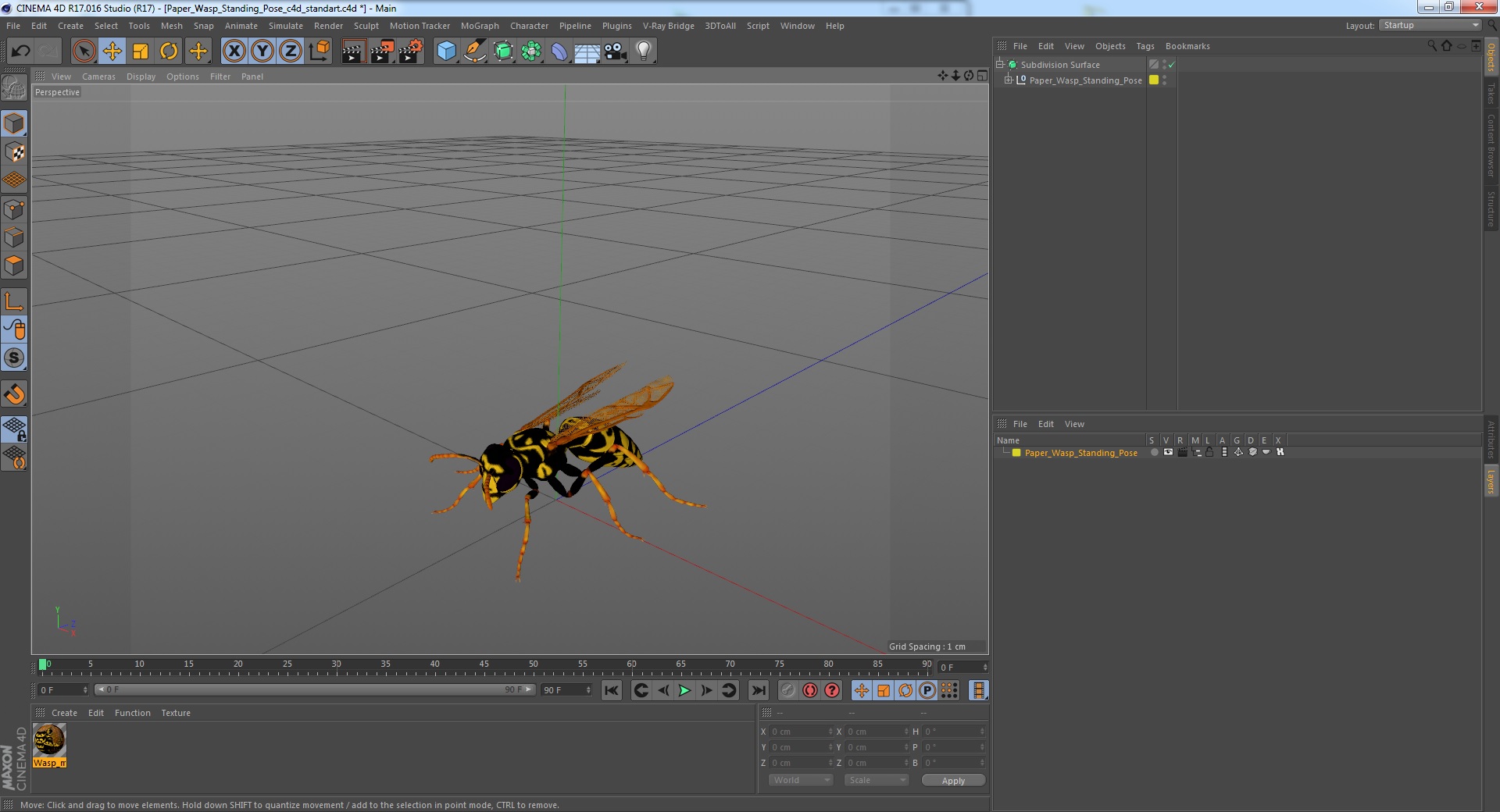Image resolution: width=1500 pixels, height=812 pixels.
Task: Click yellow color swatch in Layer manager
Action: click(1016, 453)
